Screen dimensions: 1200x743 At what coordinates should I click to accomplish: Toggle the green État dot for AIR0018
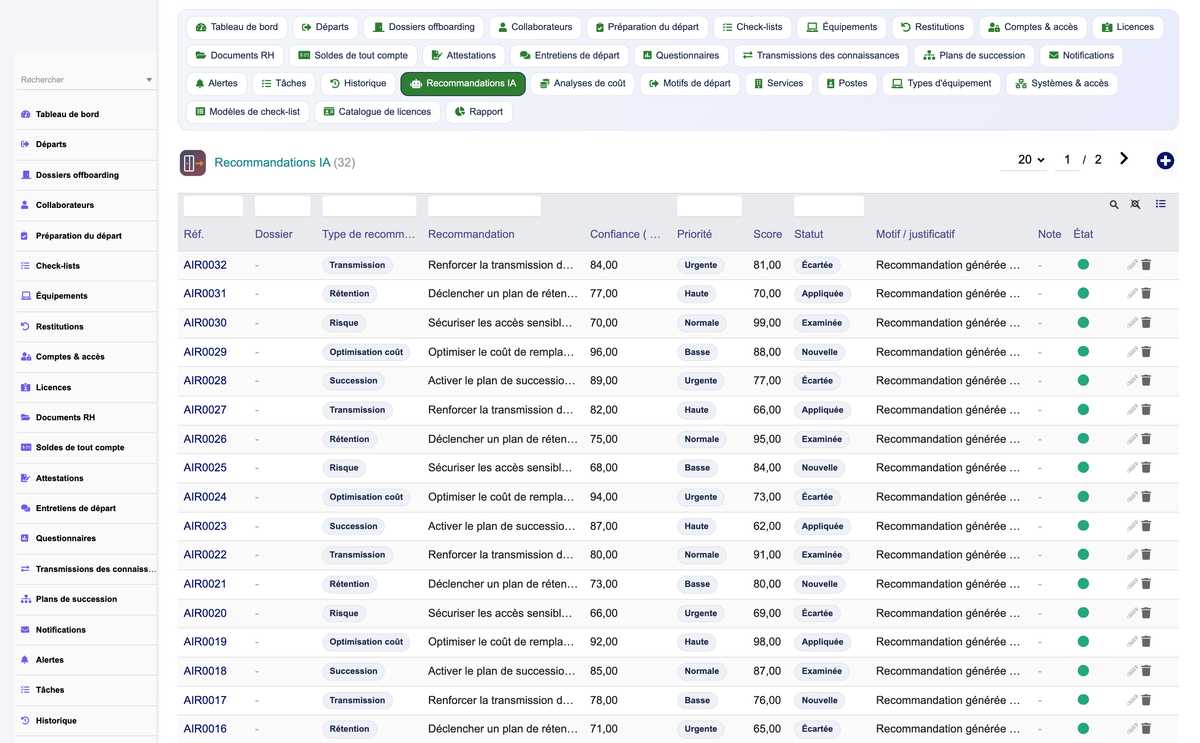tap(1083, 671)
